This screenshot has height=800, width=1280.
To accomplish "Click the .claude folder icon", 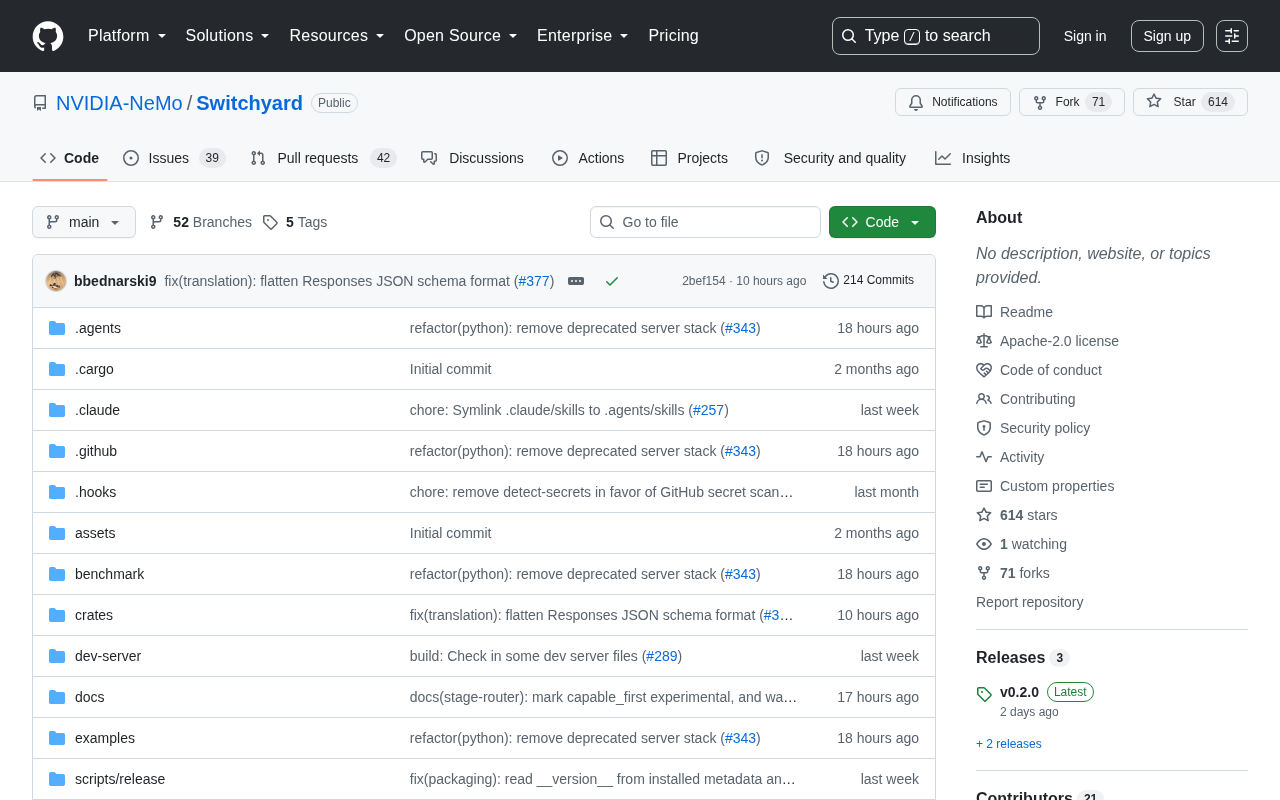I will (57, 410).
